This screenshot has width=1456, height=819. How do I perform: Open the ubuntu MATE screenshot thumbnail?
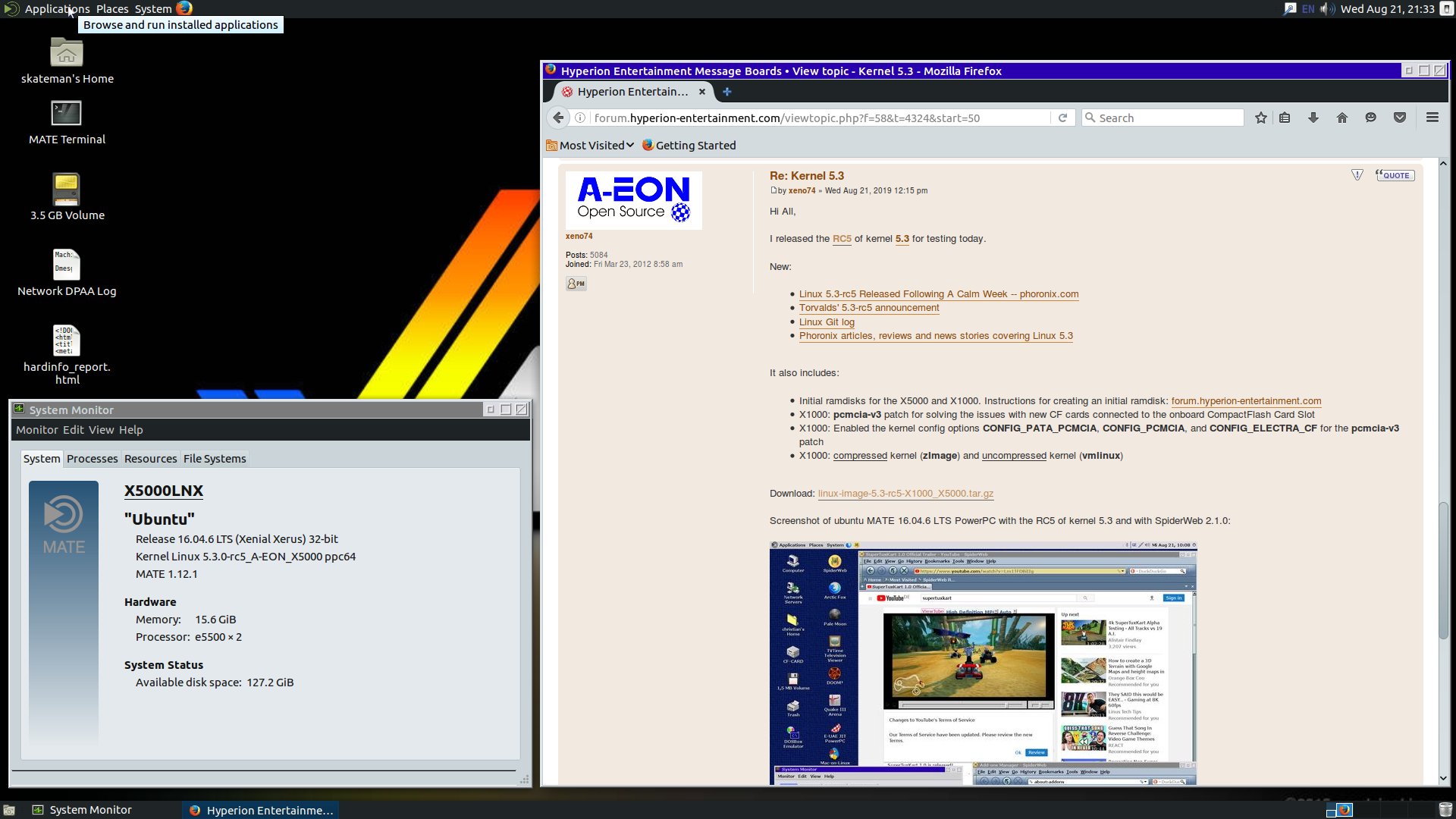click(983, 663)
